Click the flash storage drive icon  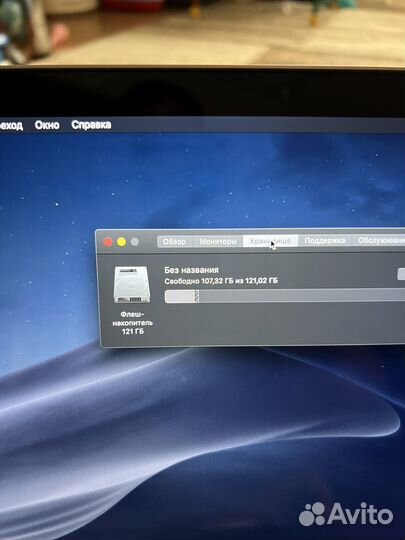[132, 284]
